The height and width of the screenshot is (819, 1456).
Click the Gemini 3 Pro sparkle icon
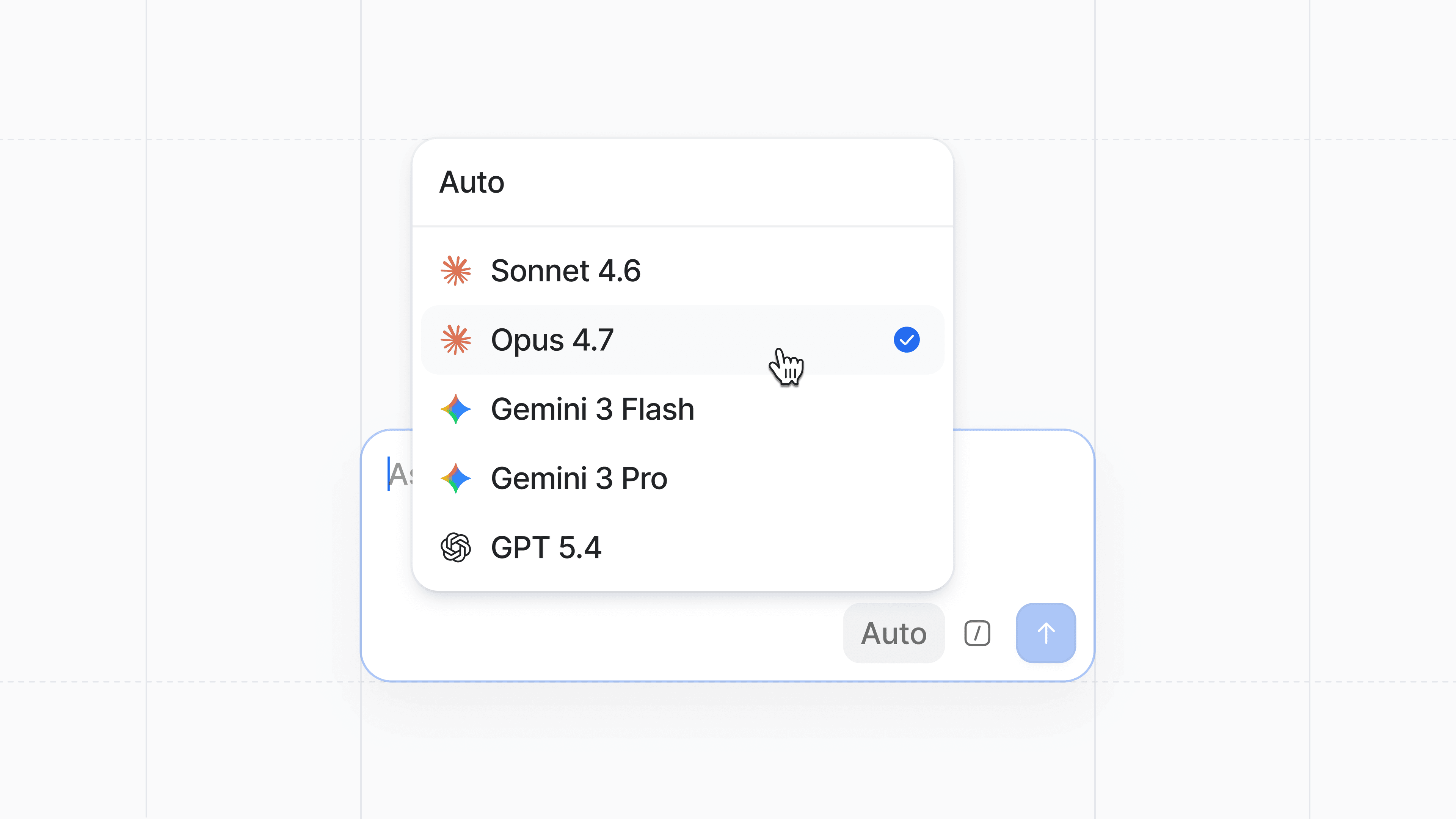(x=455, y=478)
